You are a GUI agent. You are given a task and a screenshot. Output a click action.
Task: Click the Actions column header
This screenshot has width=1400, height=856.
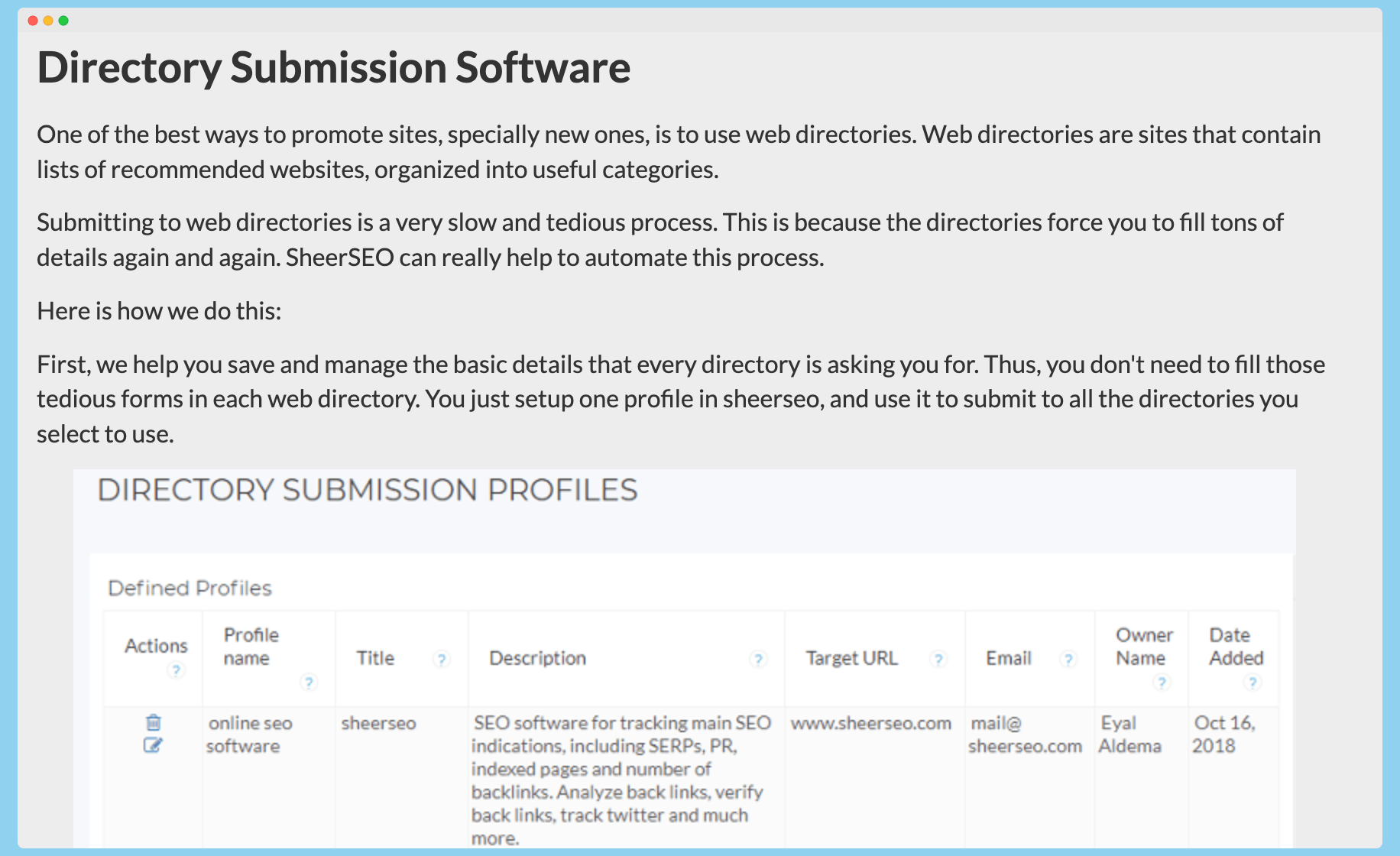[156, 646]
